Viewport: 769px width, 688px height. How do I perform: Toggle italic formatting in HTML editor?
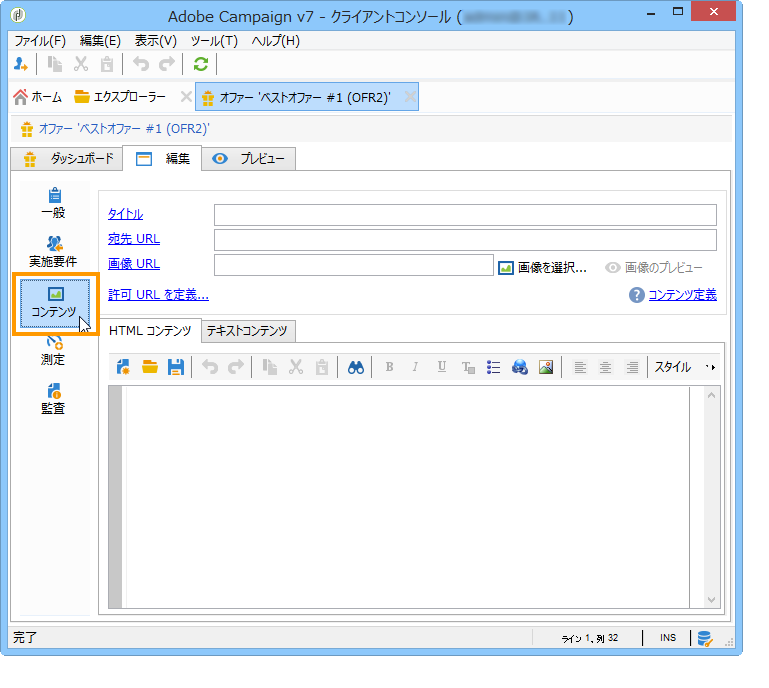pos(415,367)
